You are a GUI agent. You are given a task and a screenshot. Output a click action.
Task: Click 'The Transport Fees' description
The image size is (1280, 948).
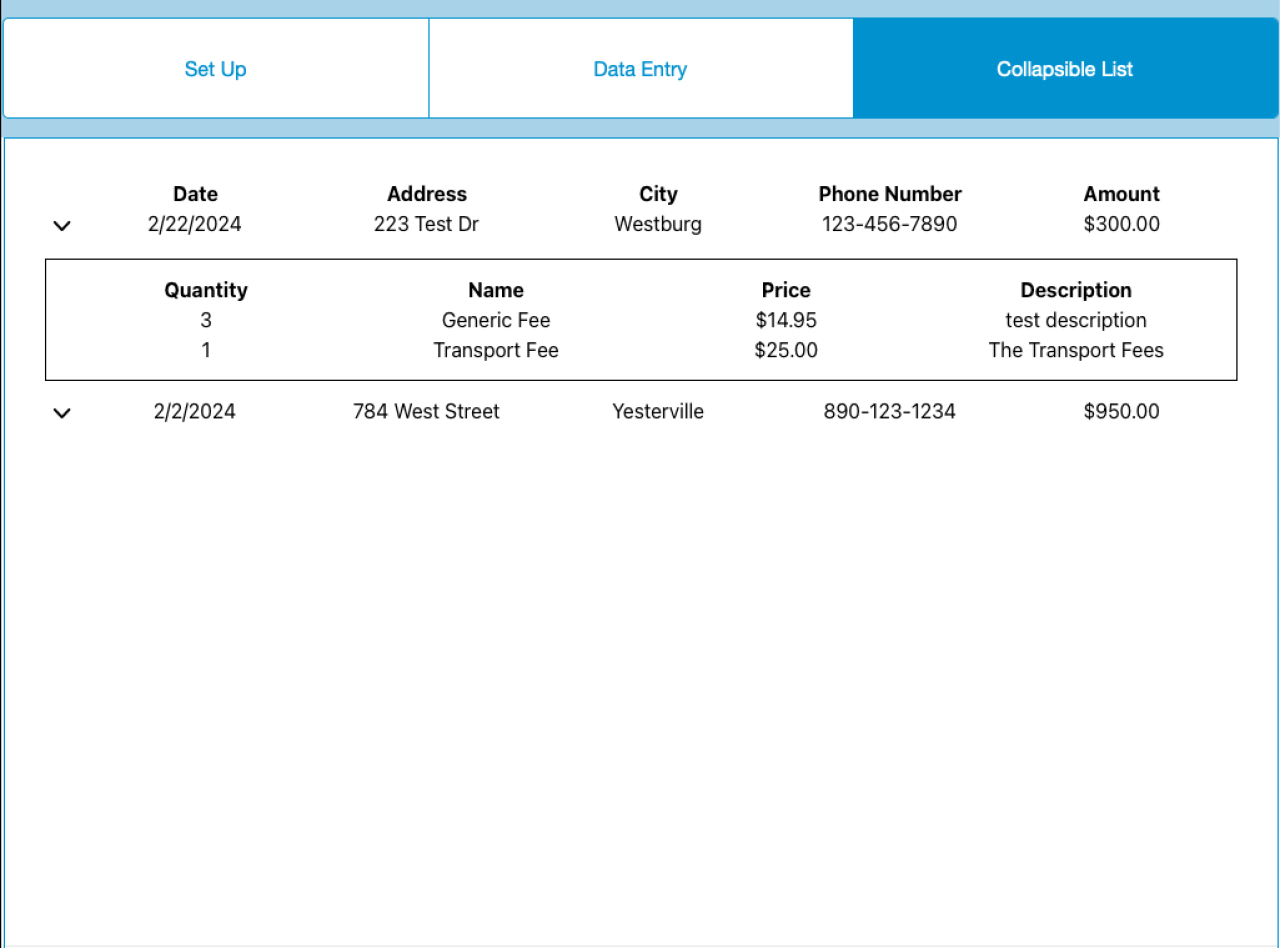click(1076, 350)
